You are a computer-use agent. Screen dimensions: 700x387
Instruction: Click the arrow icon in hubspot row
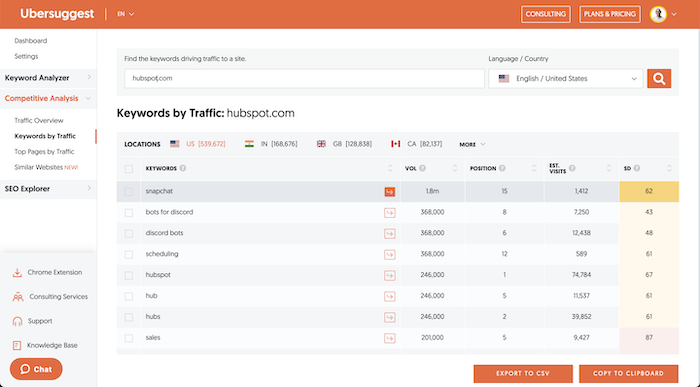(390, 275)
